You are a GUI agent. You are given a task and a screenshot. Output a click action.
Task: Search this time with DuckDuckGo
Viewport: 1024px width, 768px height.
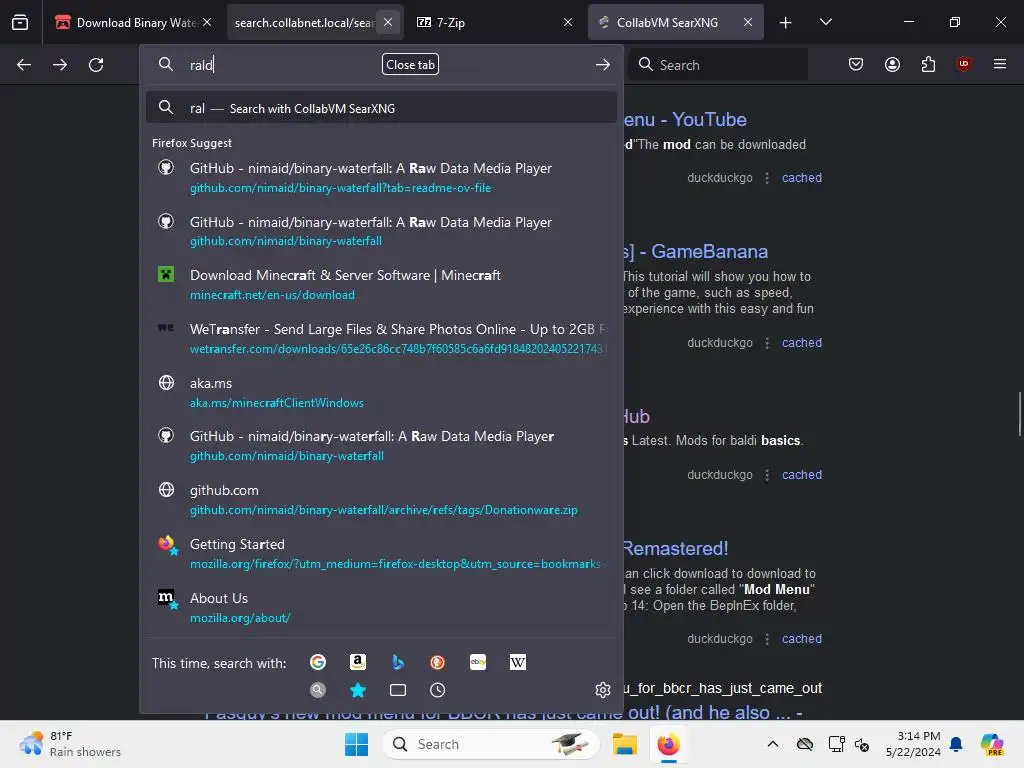point(438,662)
